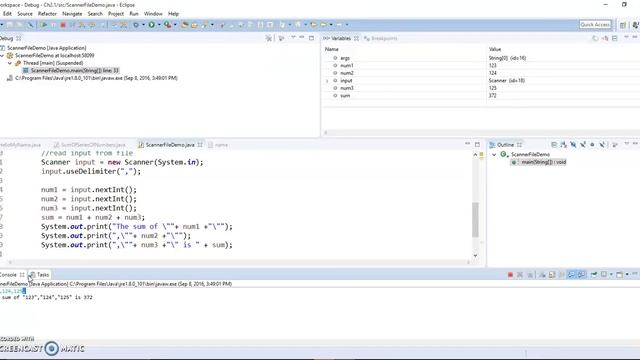Click the Value column header in the Variables view
The image size is (640, 360).
click(495, 49)
